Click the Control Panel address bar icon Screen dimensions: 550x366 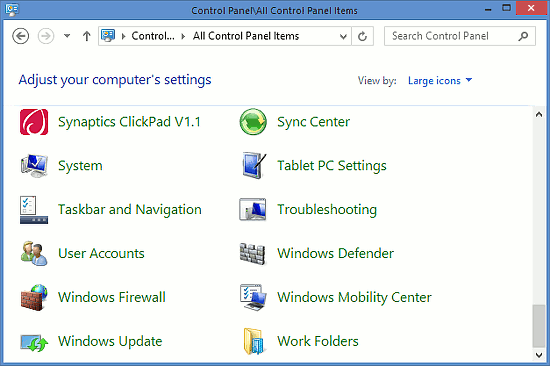[108, 35]
